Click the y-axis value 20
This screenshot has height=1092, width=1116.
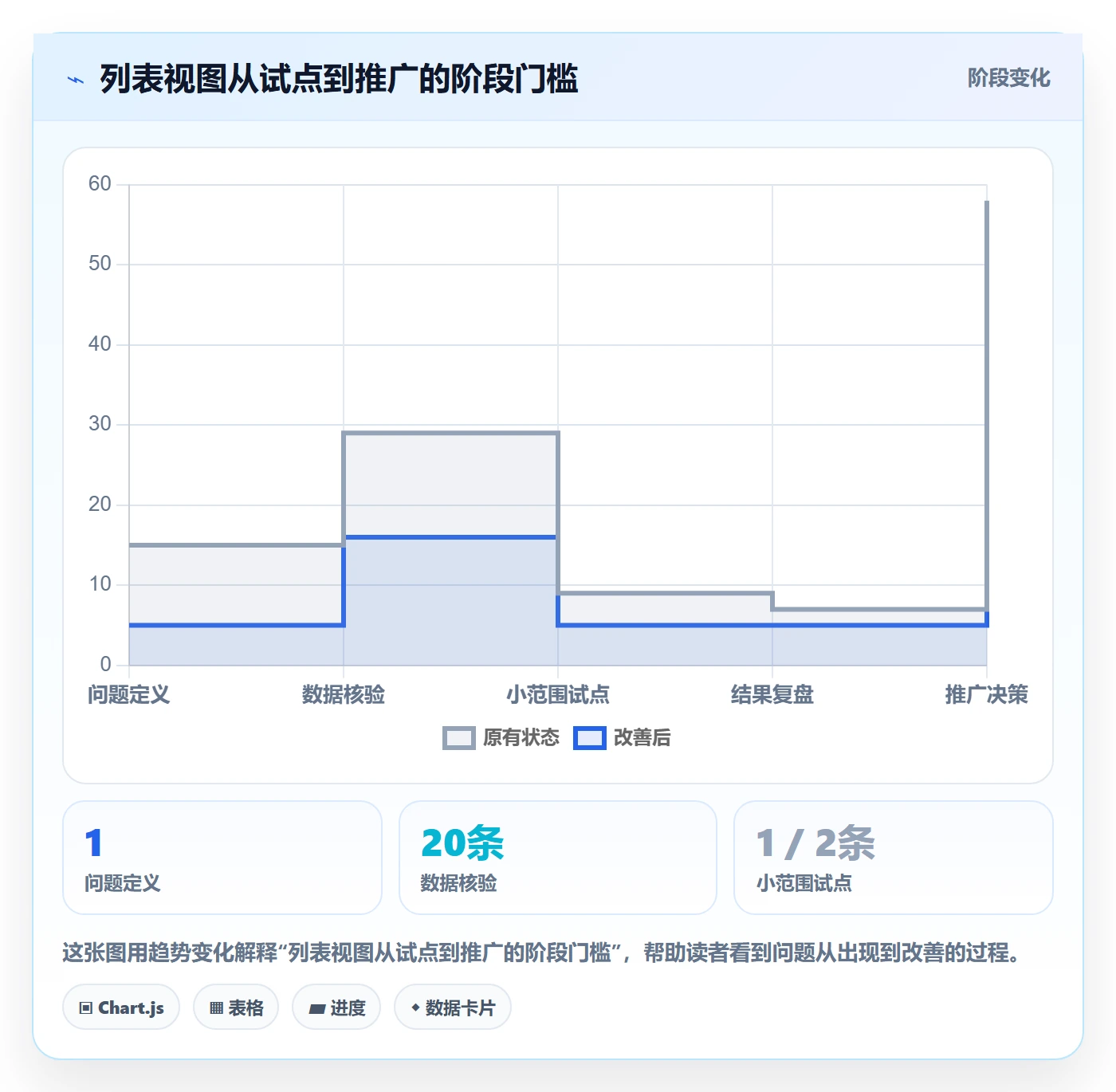tap(100, 505)
